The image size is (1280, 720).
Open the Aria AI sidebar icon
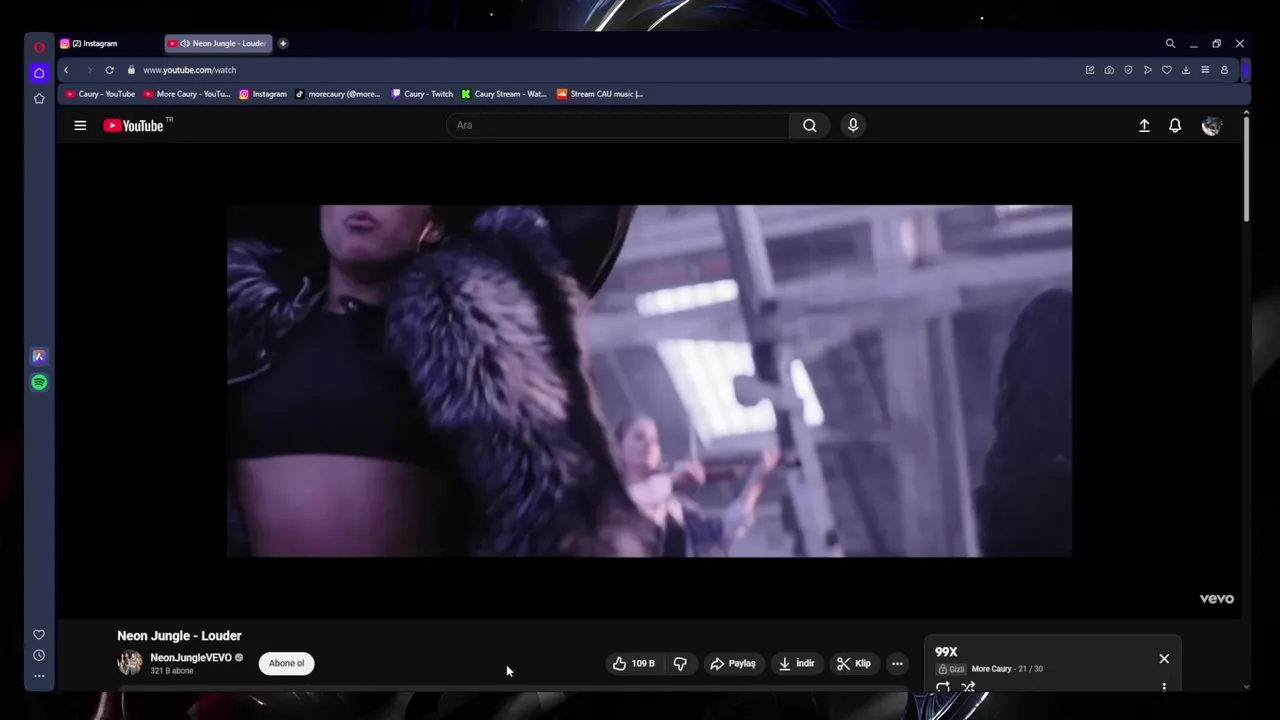[39, 356]
